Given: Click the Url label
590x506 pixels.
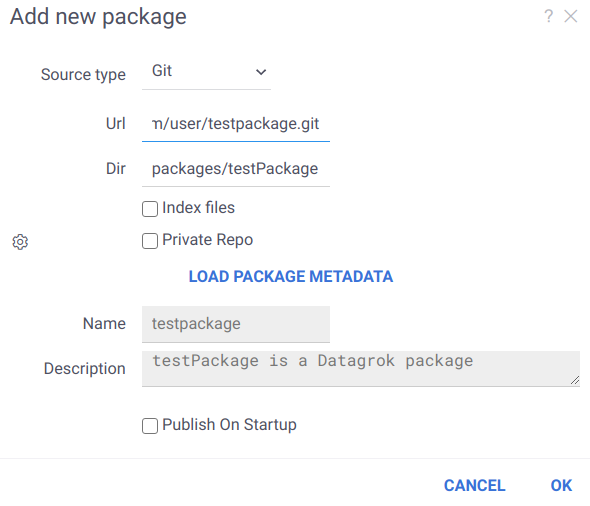Looking at the screenshot, I should point(116,124).
